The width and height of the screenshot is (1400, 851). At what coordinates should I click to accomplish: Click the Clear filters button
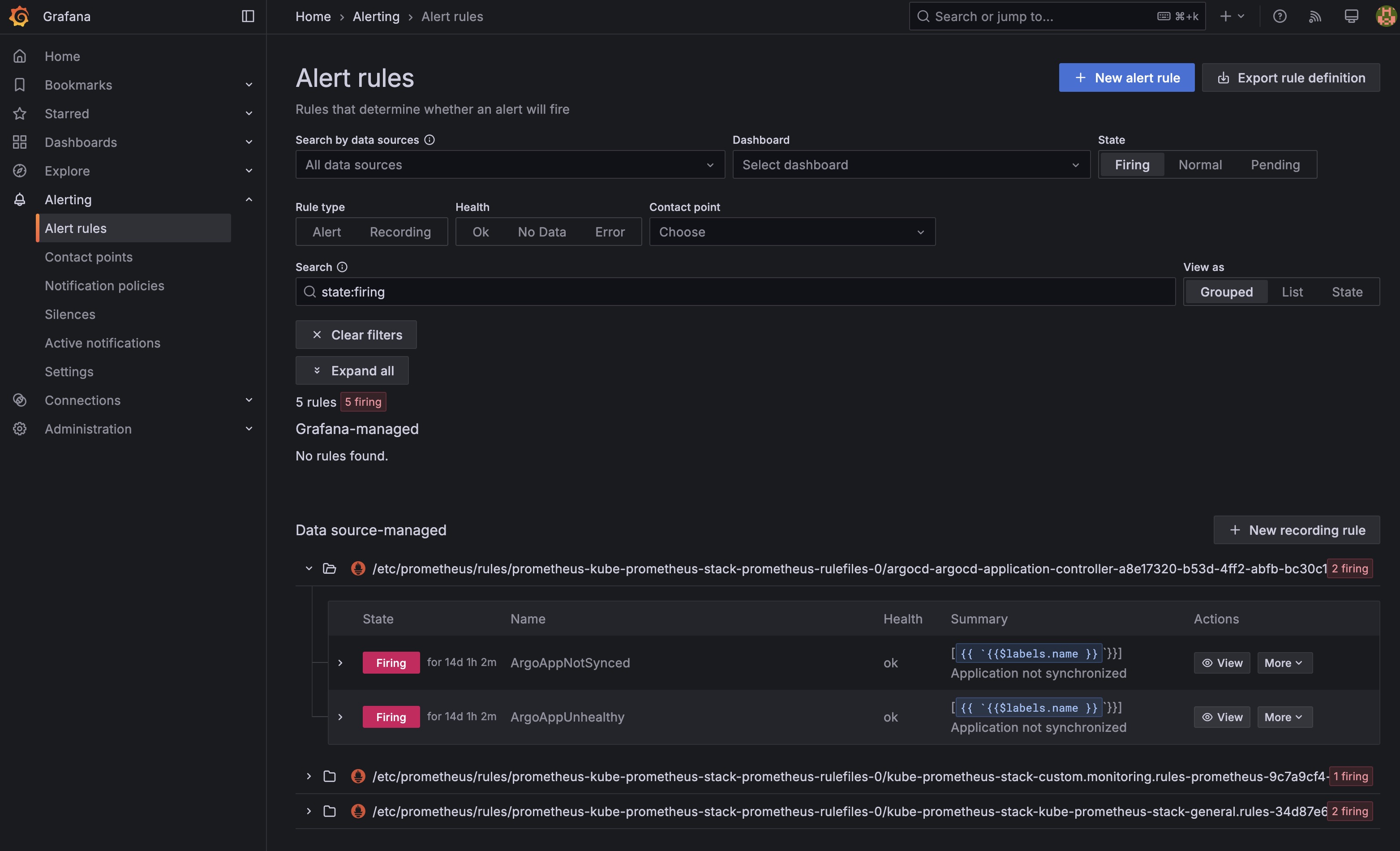click(x=356, y=335)
